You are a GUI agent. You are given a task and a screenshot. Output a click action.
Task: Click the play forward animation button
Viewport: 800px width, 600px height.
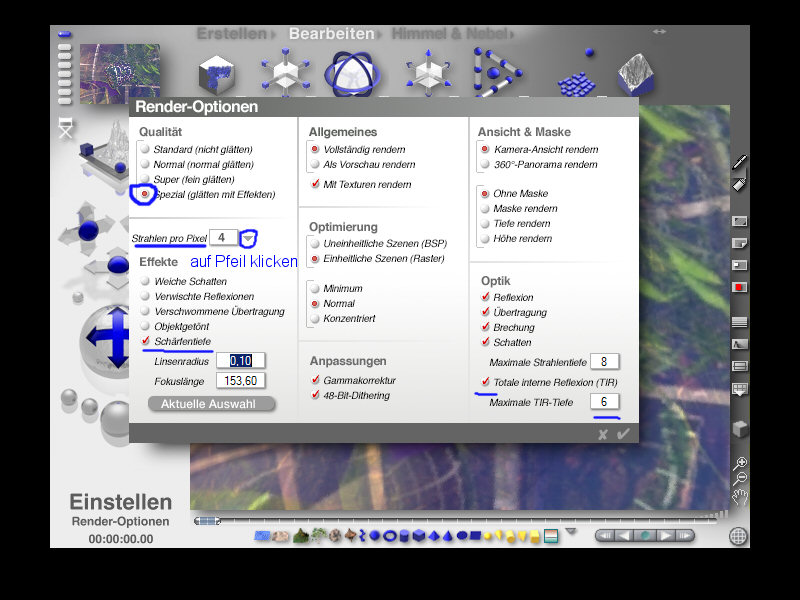pyautogui.click(x=665, y=536)
